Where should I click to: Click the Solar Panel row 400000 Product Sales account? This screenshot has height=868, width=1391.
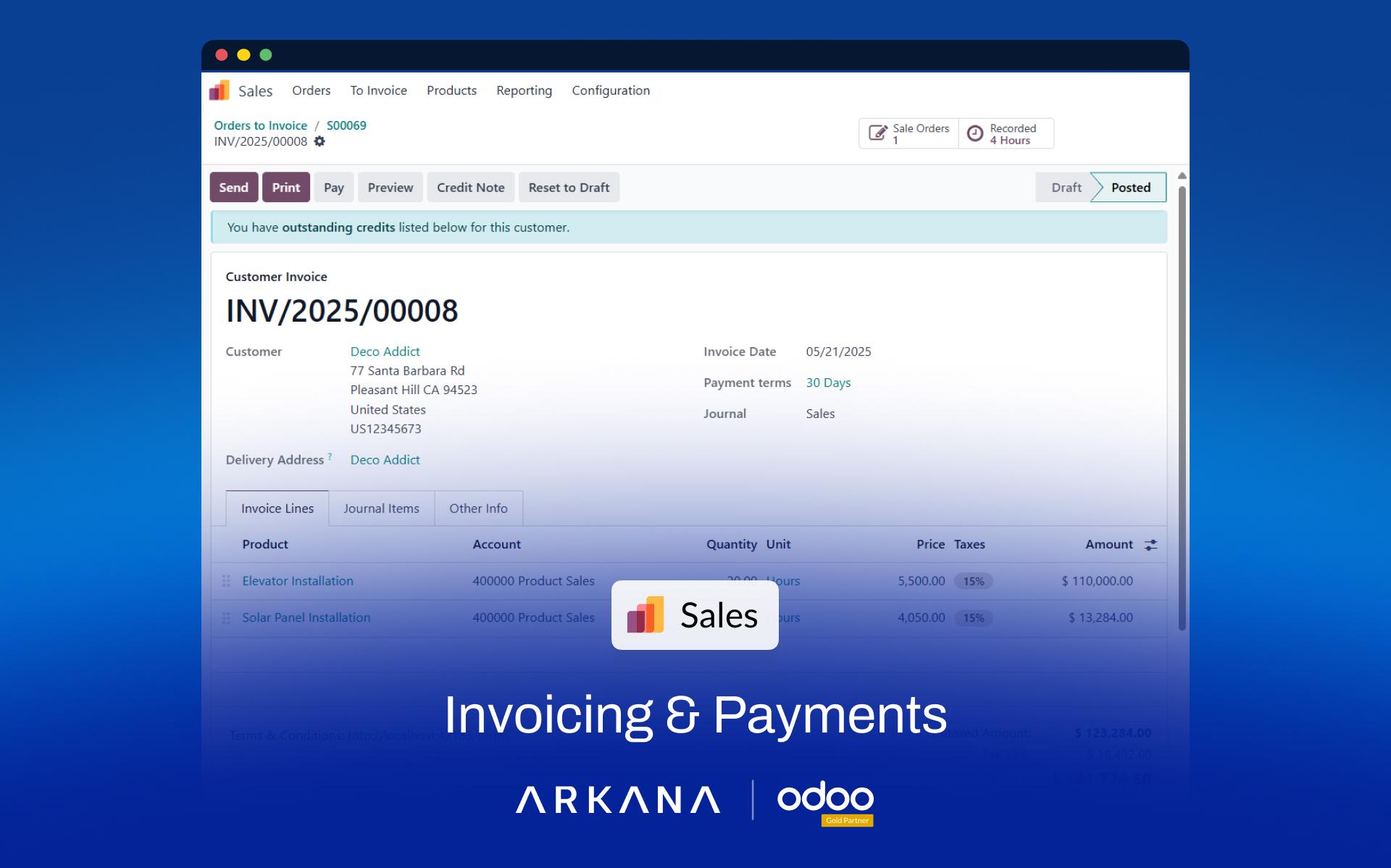(x=533, y=618)
